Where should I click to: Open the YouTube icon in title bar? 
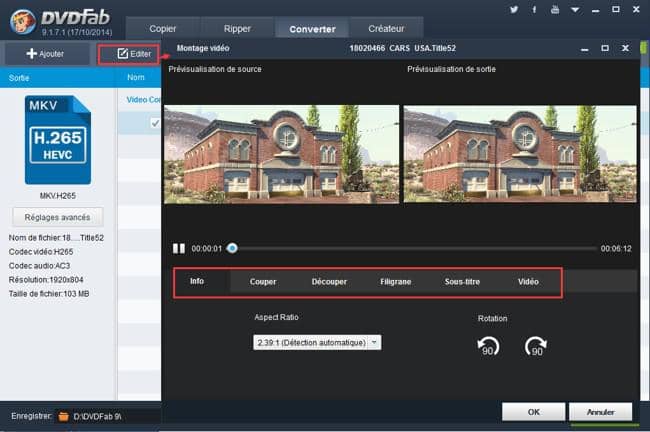[x=555, y=9]
